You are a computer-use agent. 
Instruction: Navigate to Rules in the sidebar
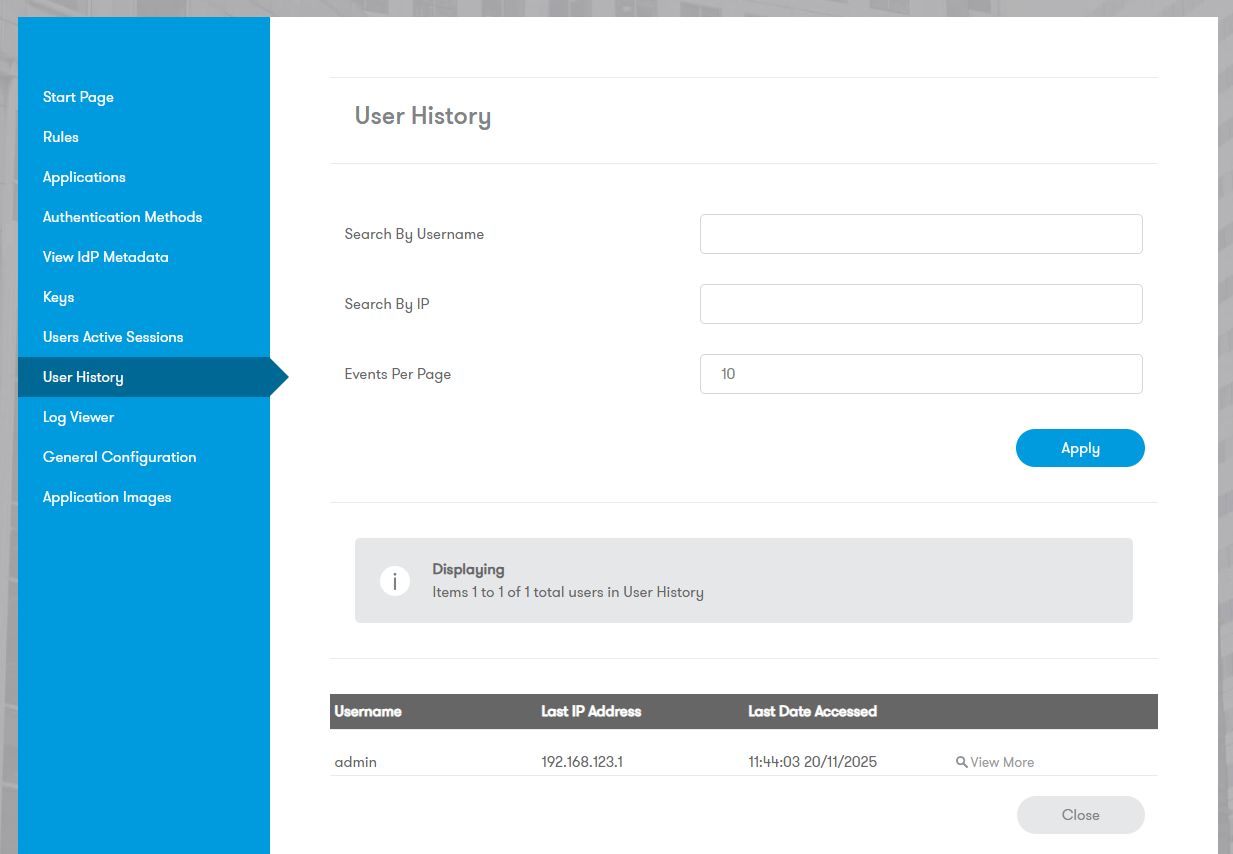pos(60,137)
